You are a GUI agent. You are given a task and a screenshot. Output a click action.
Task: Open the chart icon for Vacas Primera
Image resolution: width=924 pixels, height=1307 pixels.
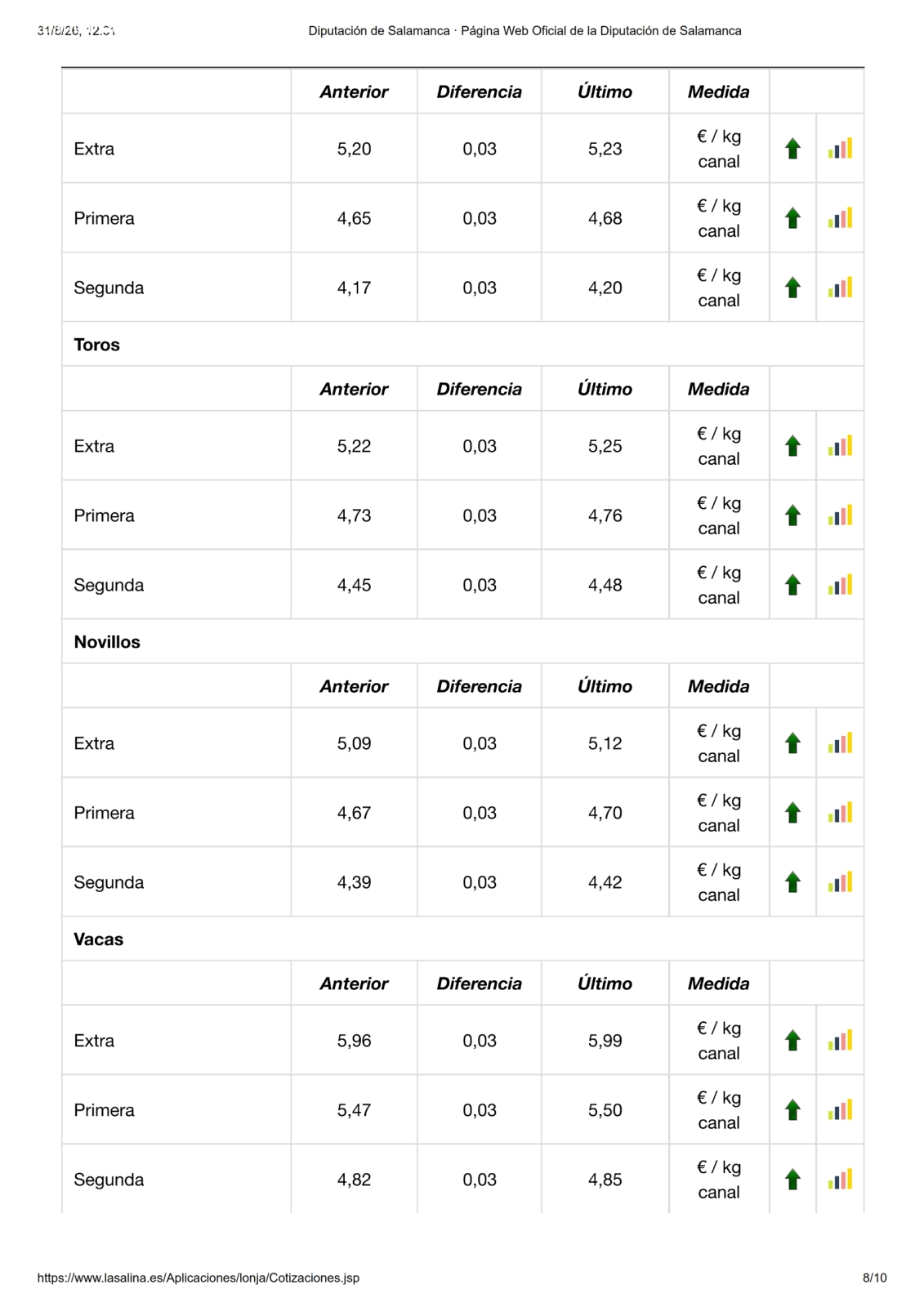click(x=840, y=1110)
